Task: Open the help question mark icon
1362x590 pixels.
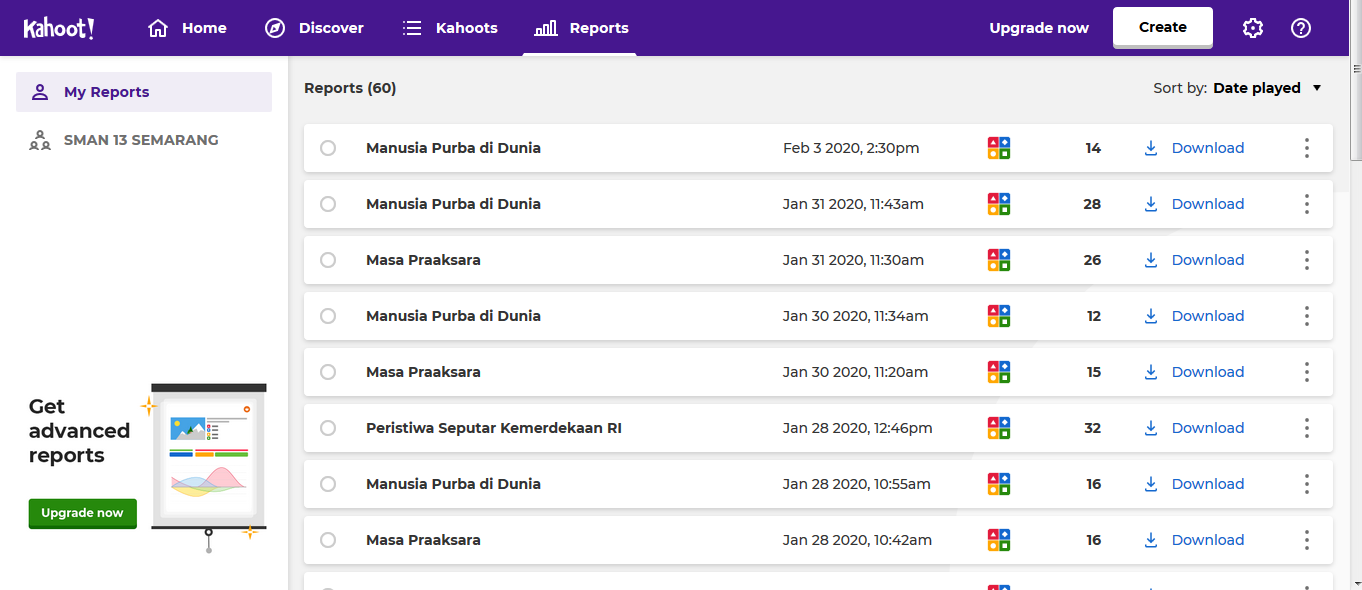Action: 1301,28
